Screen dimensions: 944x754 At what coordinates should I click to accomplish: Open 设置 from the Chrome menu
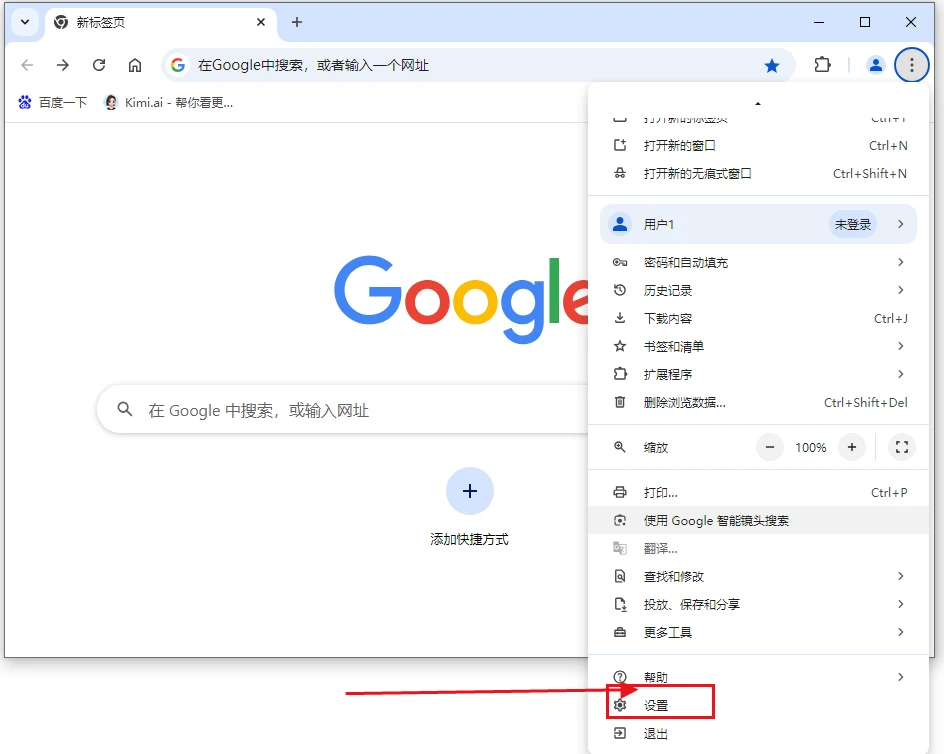point(759,705)
